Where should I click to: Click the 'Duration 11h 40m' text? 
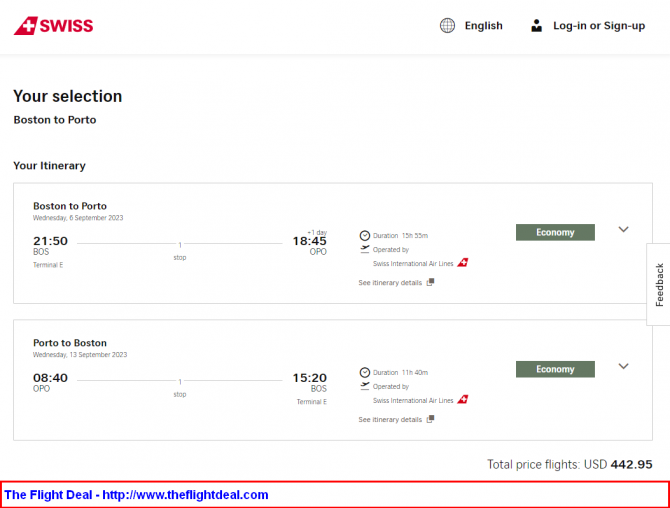click(400, 373)
